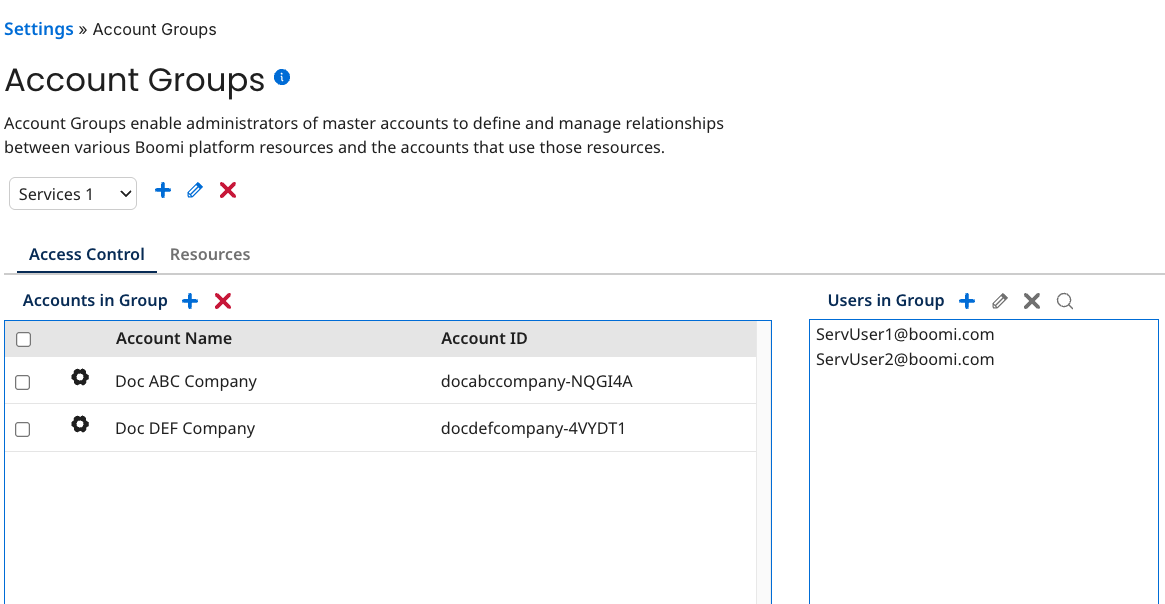Image resolution: width=1165 pixels, height=604 pixels.
Task: Edit the Services 1 group using the pencil icon
Action: (x=194, y=190)
